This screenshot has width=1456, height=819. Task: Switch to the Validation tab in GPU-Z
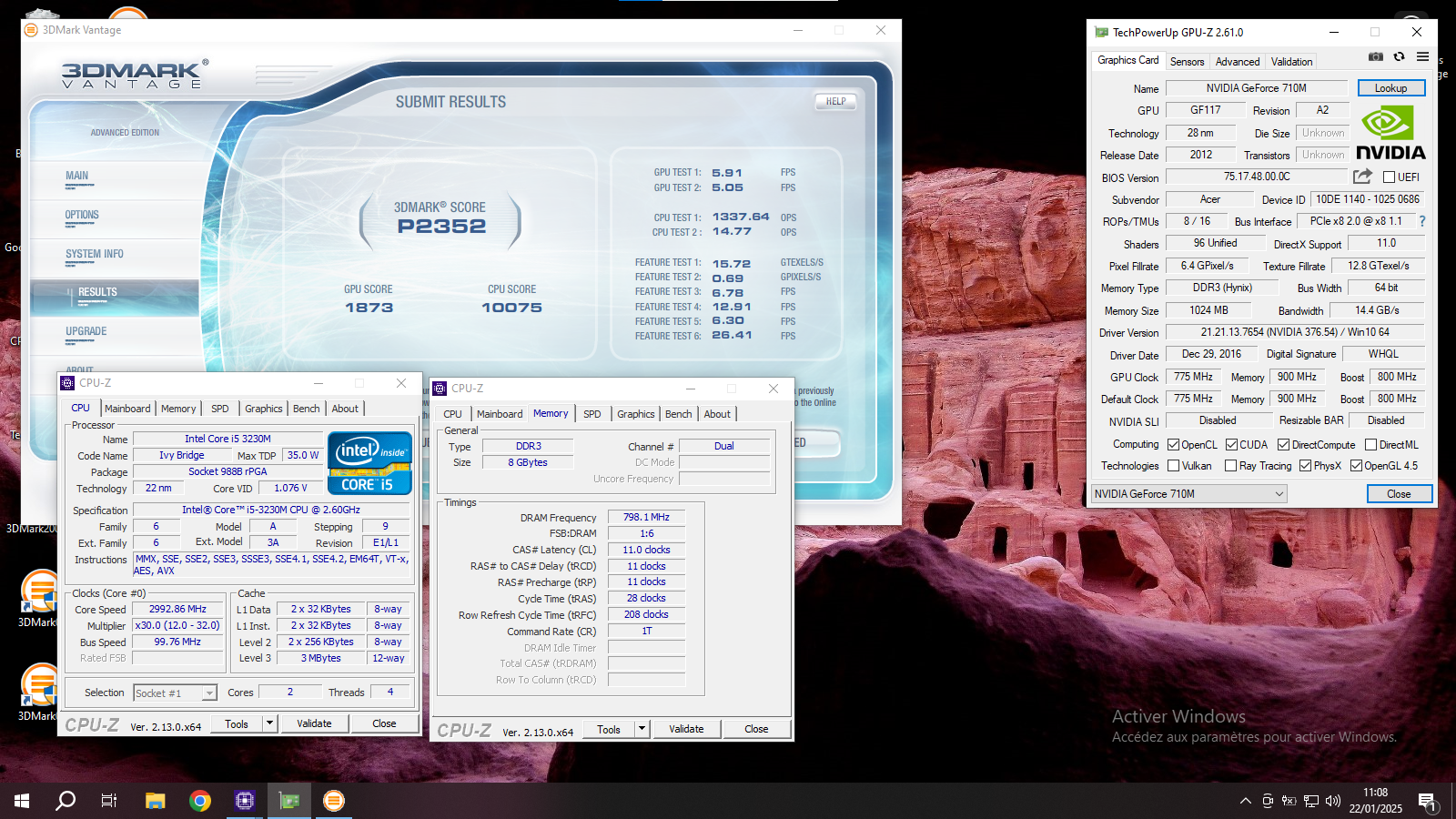tap(1291, 62)
